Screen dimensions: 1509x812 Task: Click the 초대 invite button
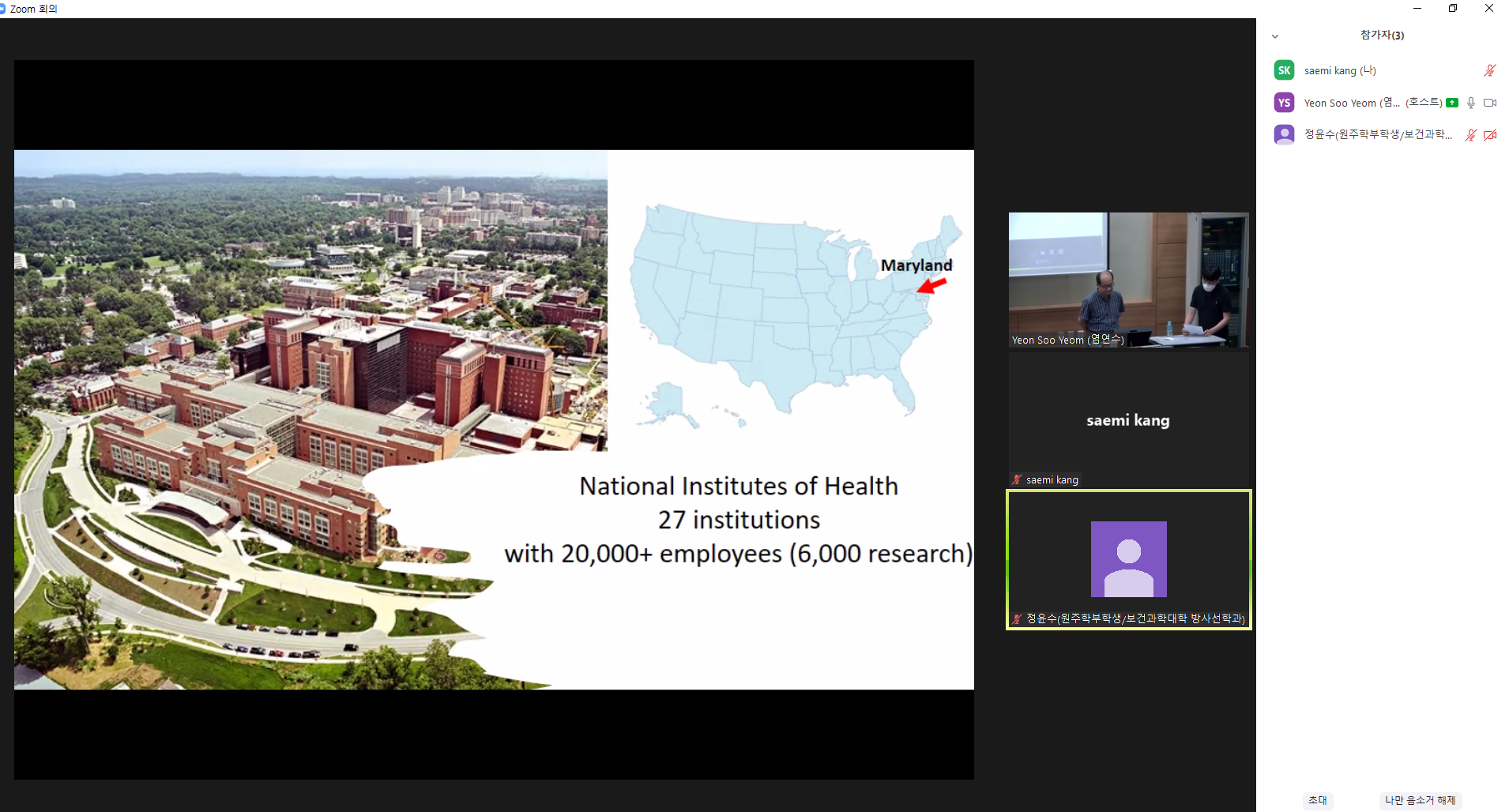click(1318, 800)
